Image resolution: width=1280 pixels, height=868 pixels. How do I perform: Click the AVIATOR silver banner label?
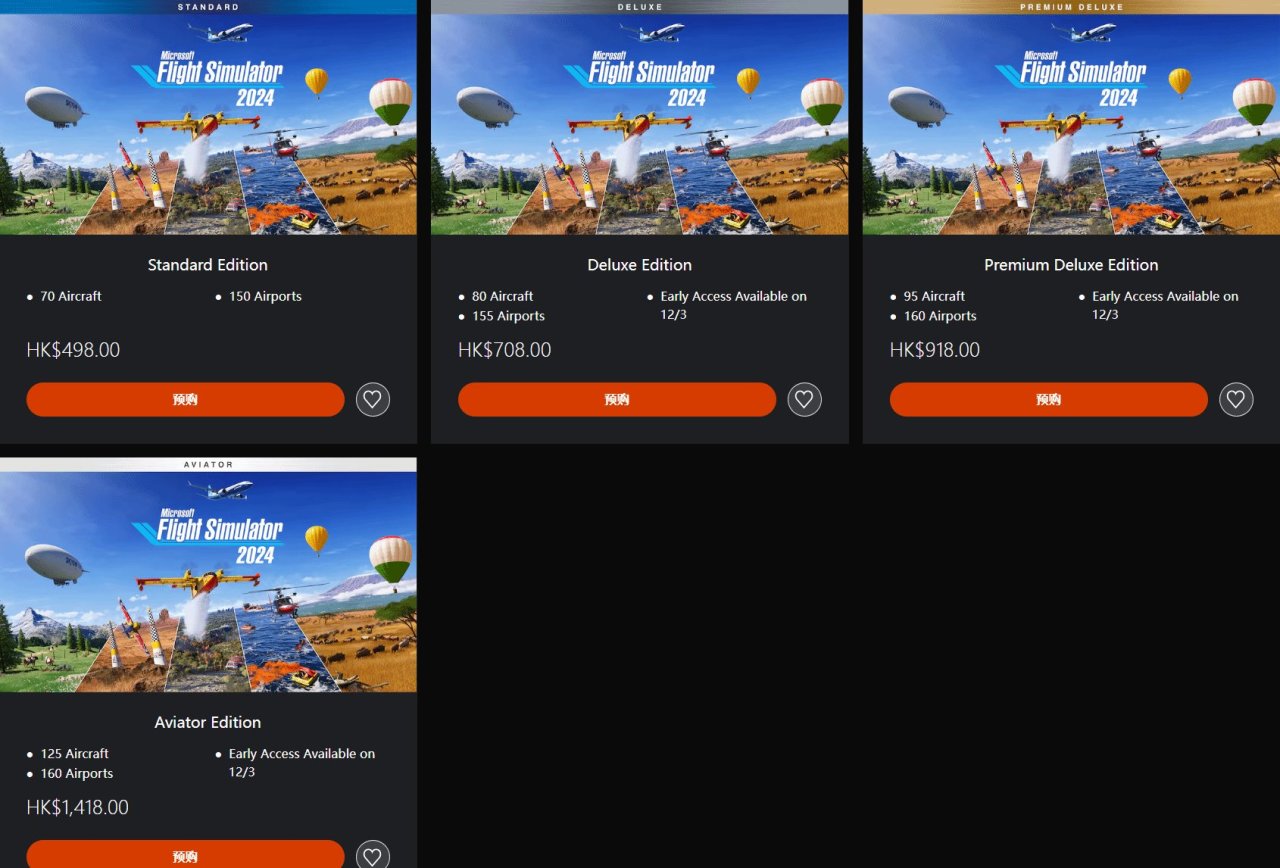click(208, 464)
